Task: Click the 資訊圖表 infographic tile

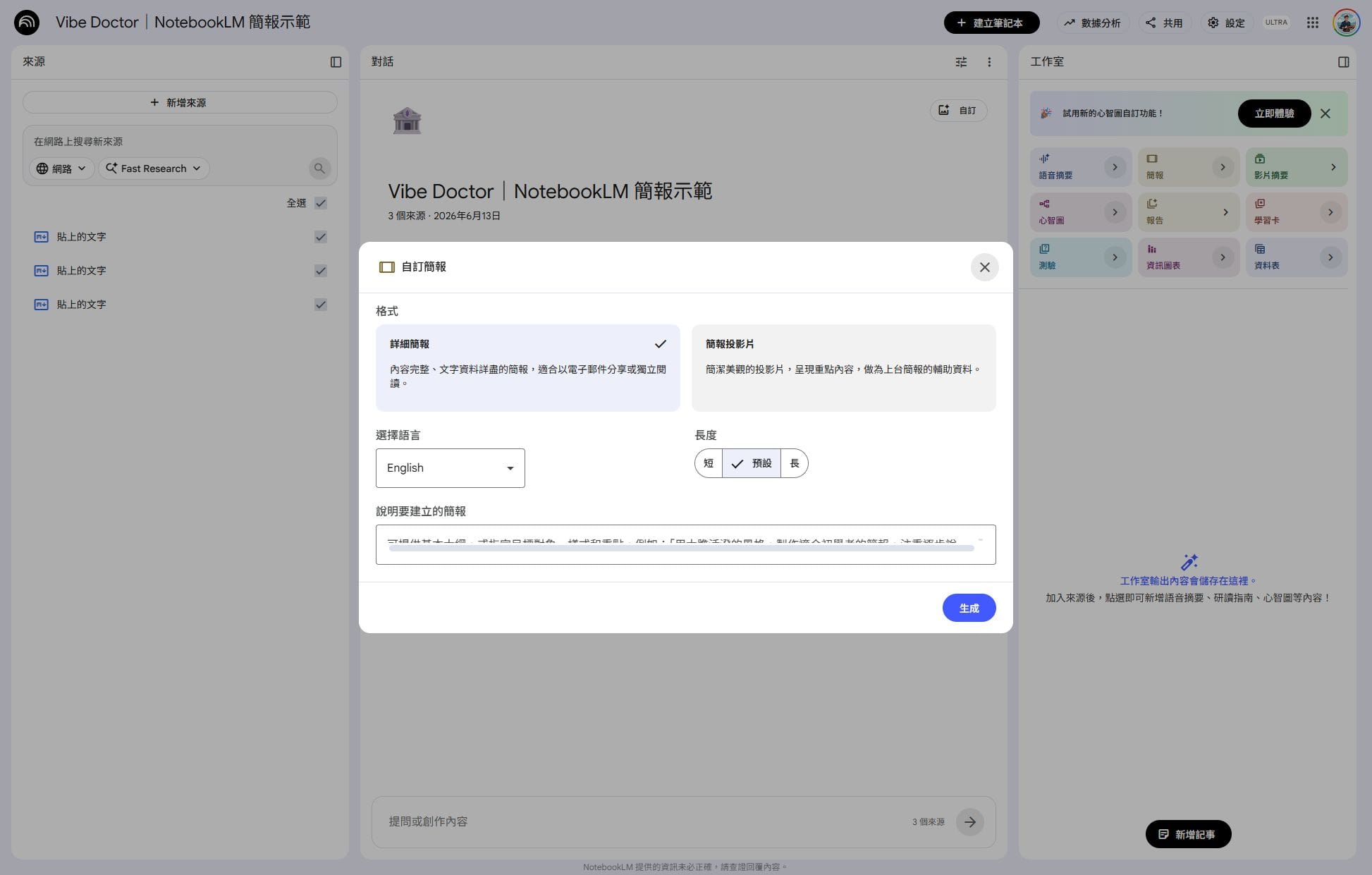Action: pyautogui.click(x=1189, y=257)
